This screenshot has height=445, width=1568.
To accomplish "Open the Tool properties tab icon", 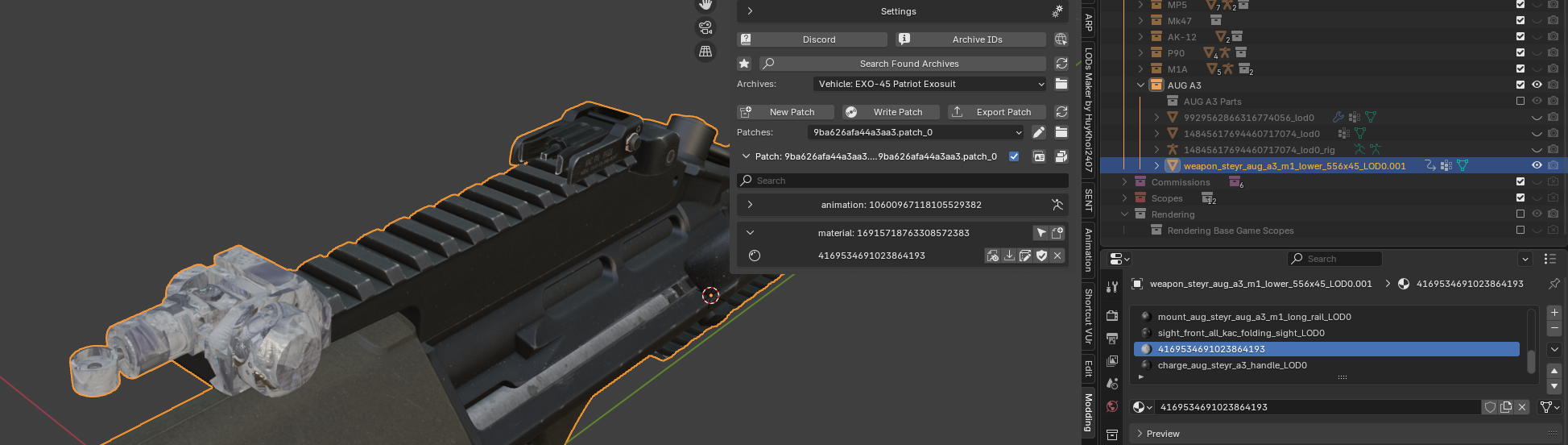I will 1112,287.
